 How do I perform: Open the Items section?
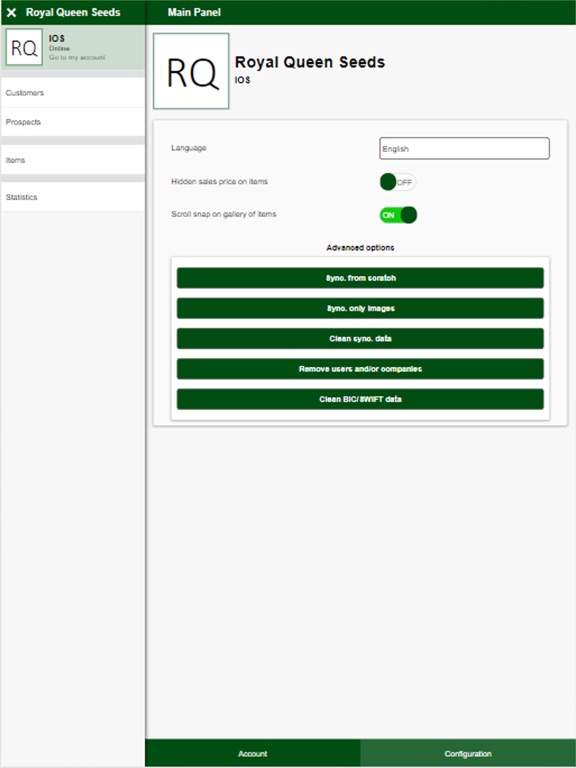[73, 160]
